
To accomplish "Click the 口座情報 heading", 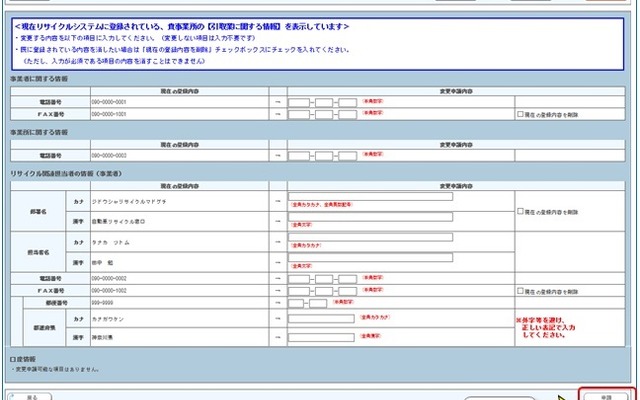I will 23,359.
